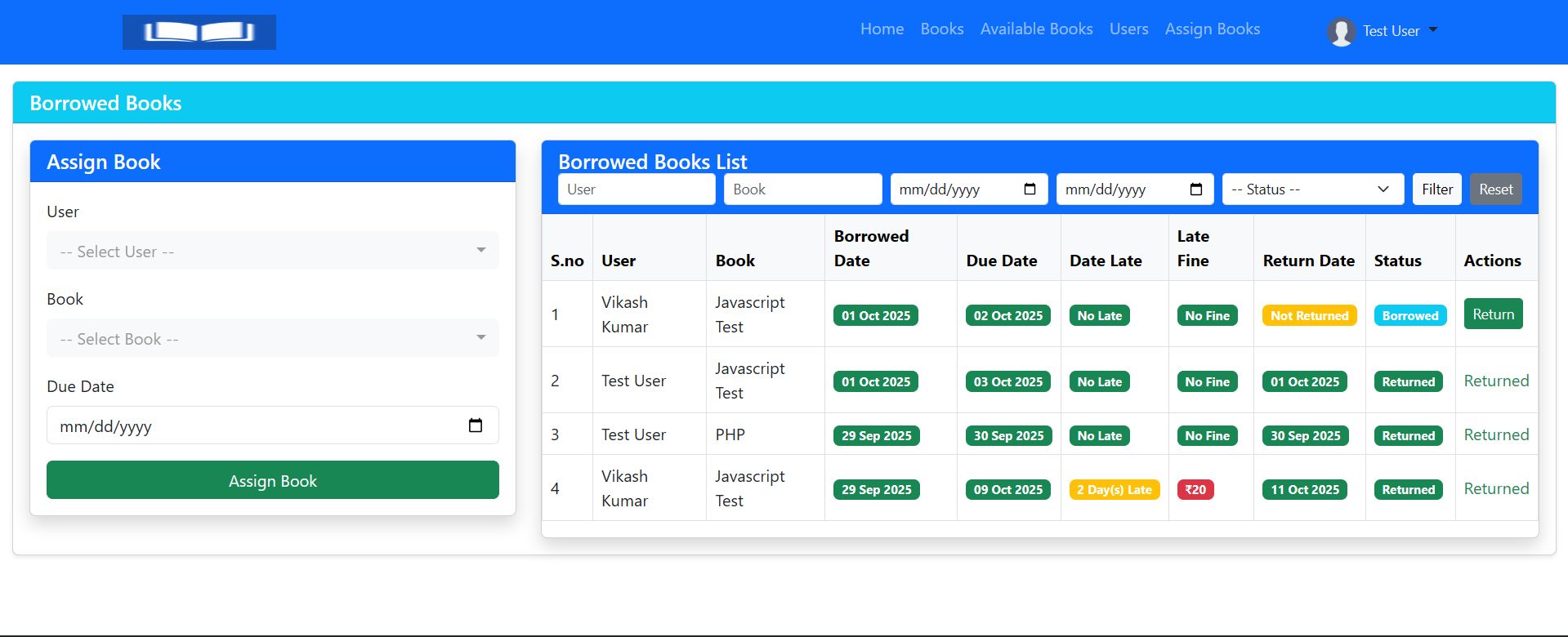Expand the Select User dropdown
1568x637 pixels.
(272, 251)
